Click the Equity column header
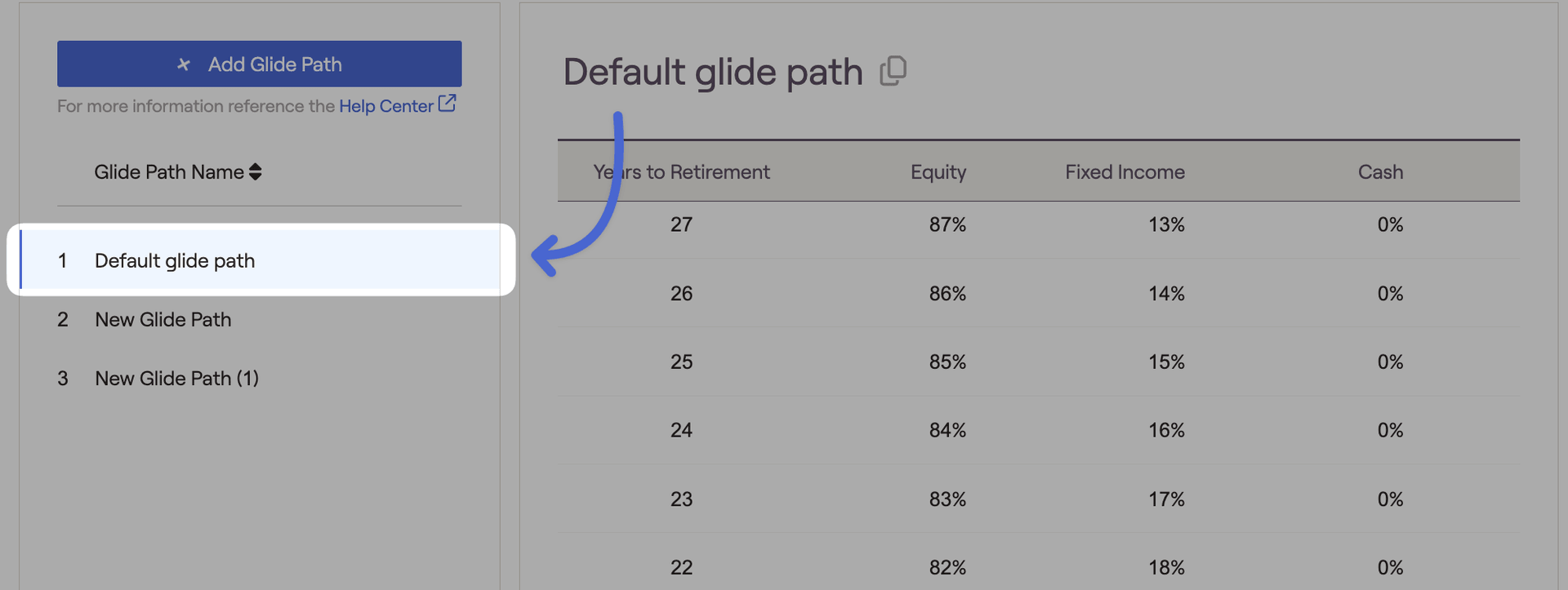Viewport: 1568px width, 590px height. (938, 171)
